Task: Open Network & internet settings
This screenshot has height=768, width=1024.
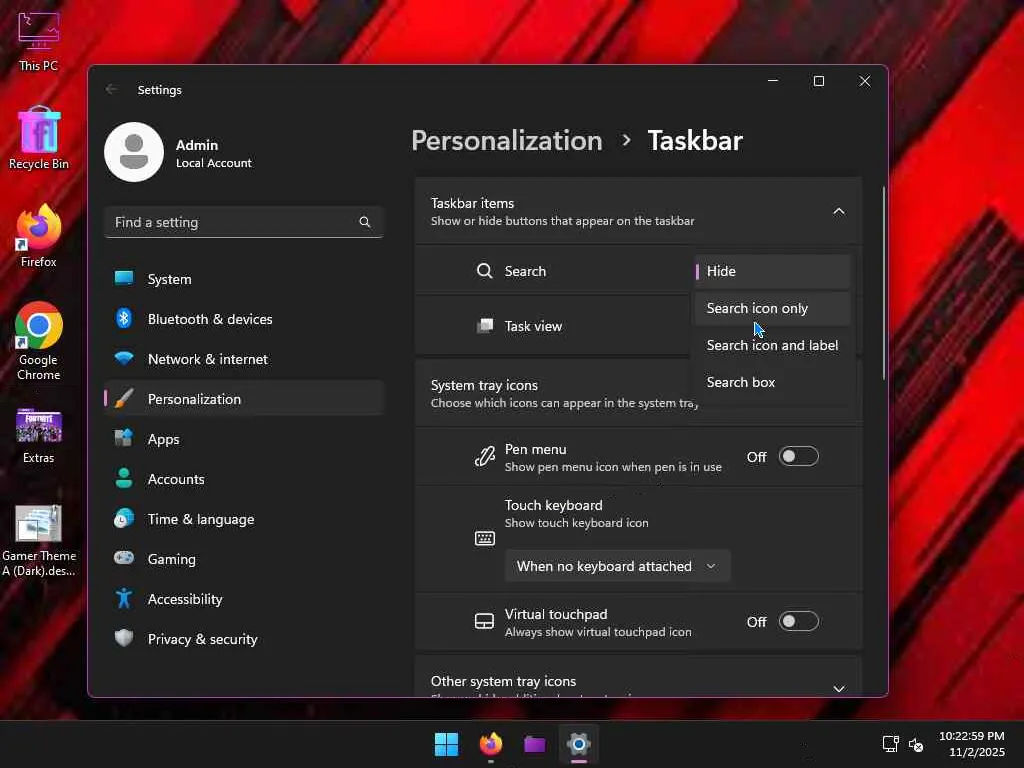Action: 243,359
